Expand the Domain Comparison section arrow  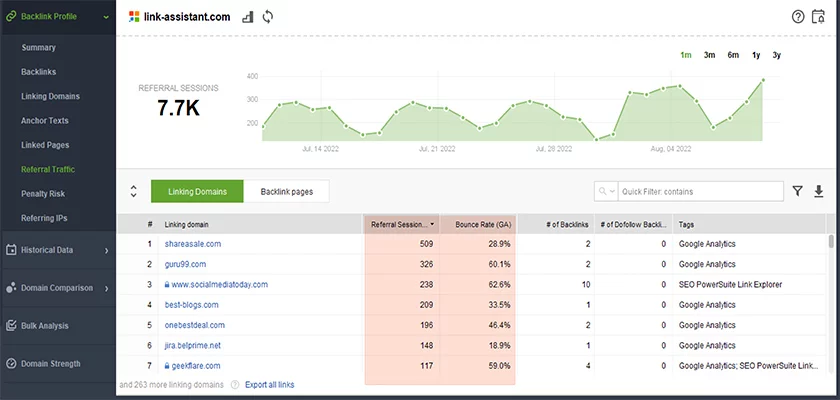point(106,289)
